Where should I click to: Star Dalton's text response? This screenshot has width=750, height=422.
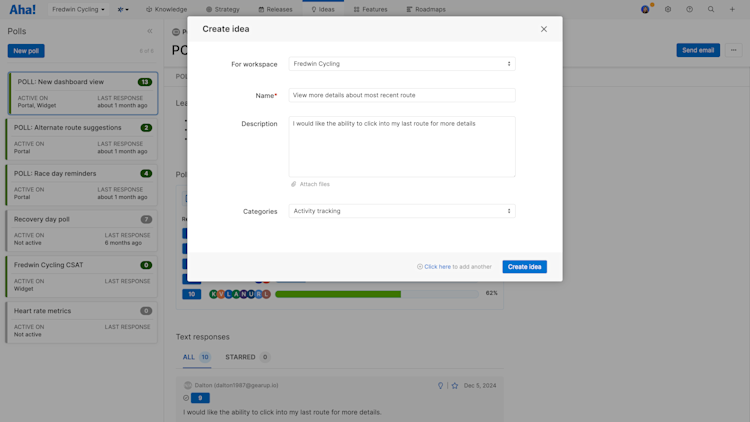(455, 386)
